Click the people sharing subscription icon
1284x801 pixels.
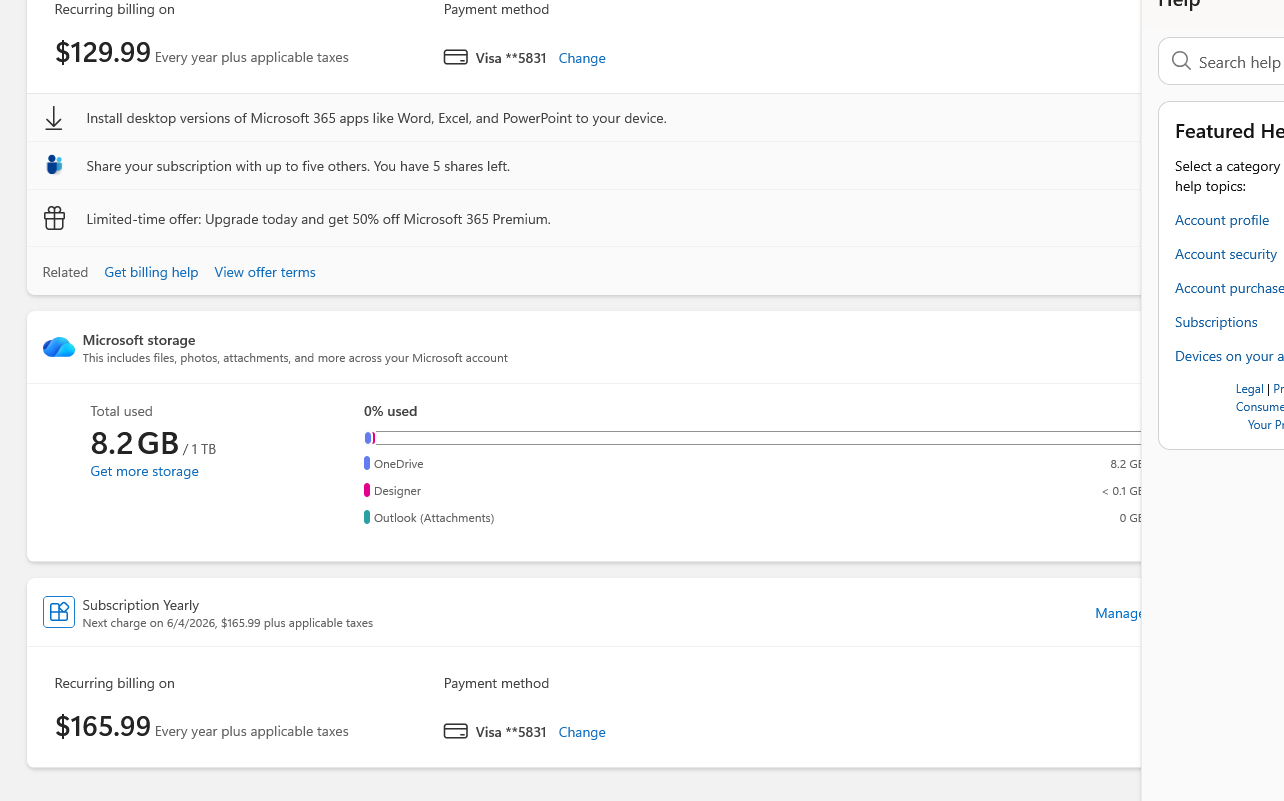(x=54, y=165)
